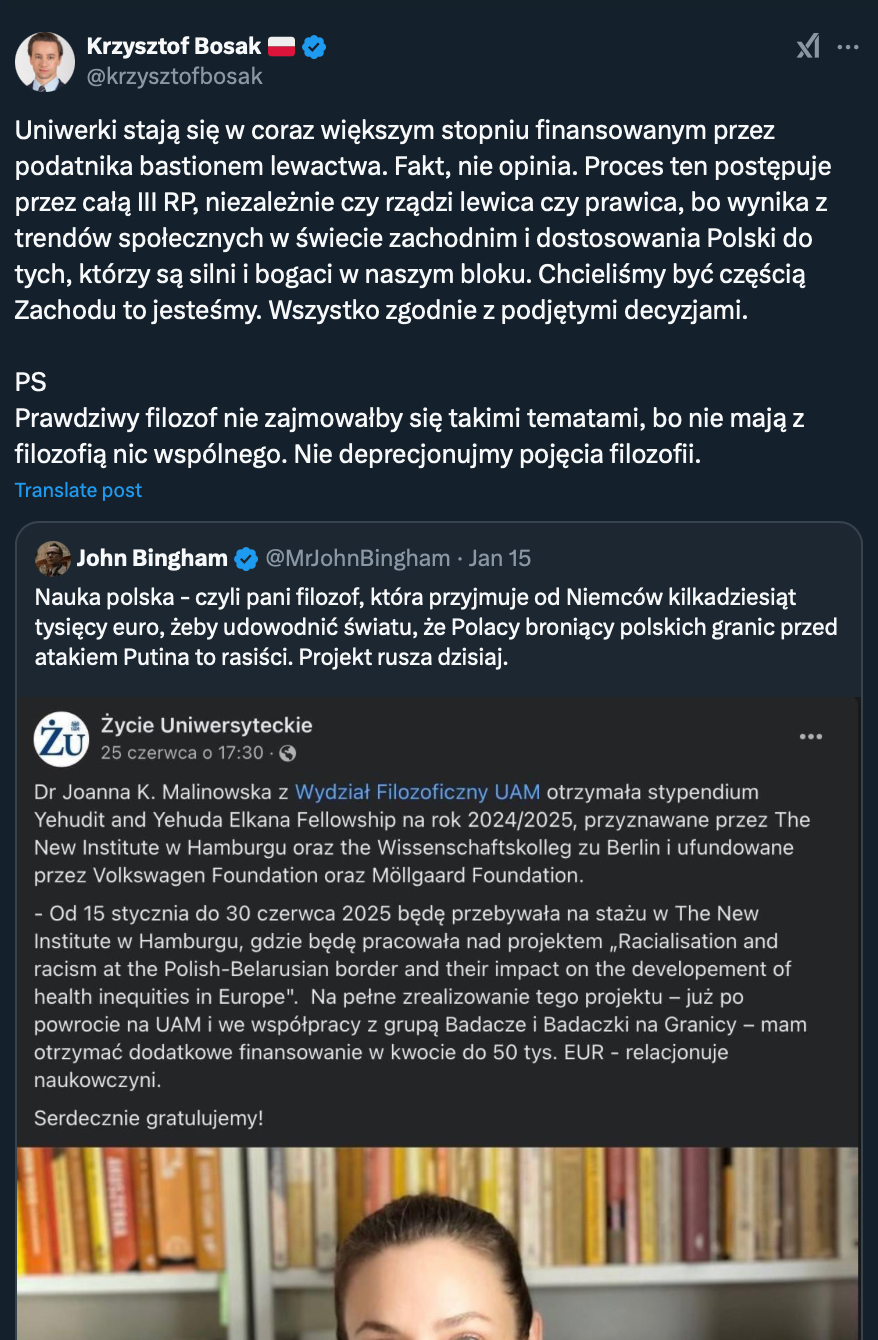Open the Wydział Filozoficzny UAM link
The width and height of the screenshot is (878, 1340).
tap(417, 792)
